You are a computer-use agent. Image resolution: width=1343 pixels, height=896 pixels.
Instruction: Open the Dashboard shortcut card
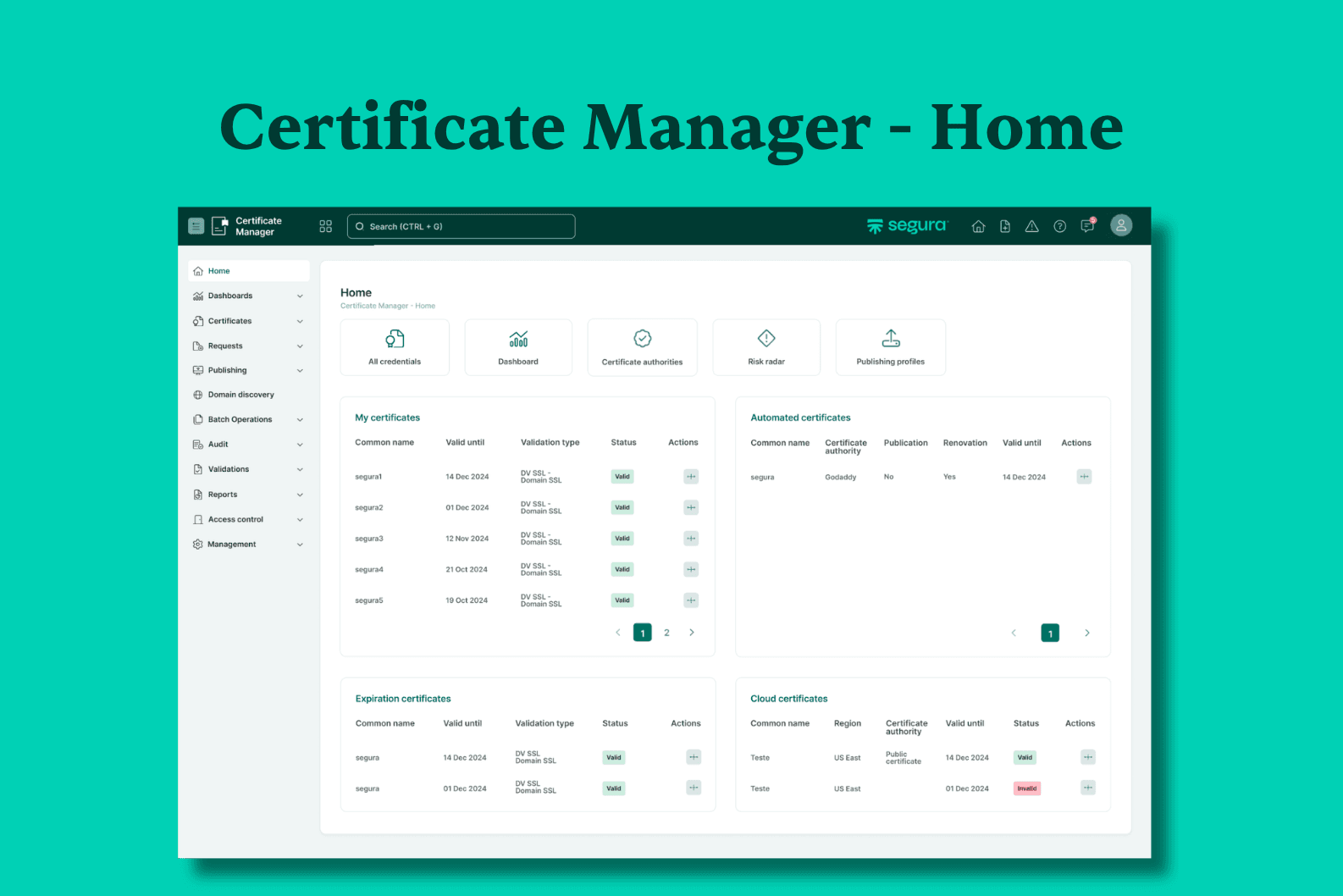tap(518, 347)
